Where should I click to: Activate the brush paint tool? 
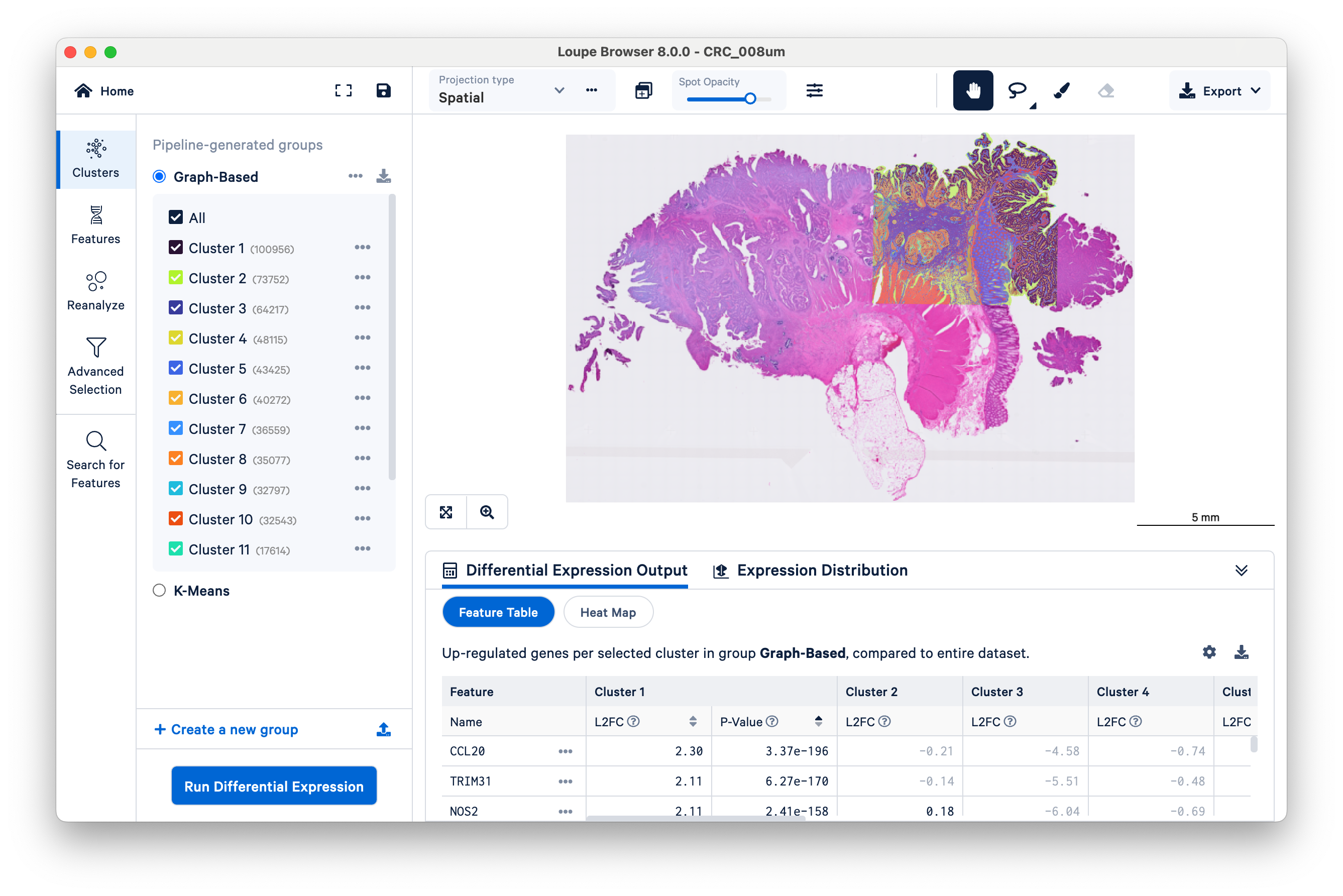pos(1061,90)
